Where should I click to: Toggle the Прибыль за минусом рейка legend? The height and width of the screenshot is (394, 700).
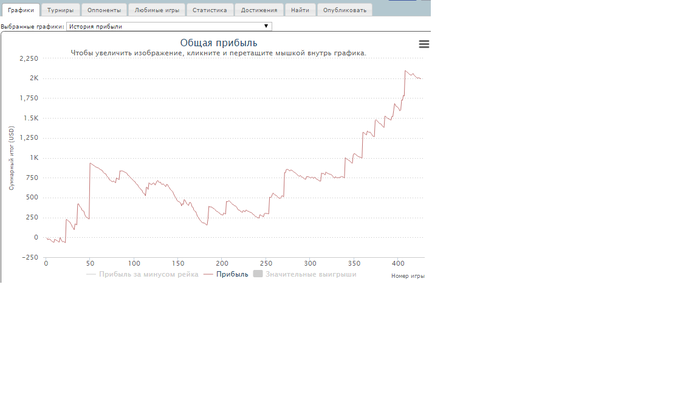click(142, 274)
